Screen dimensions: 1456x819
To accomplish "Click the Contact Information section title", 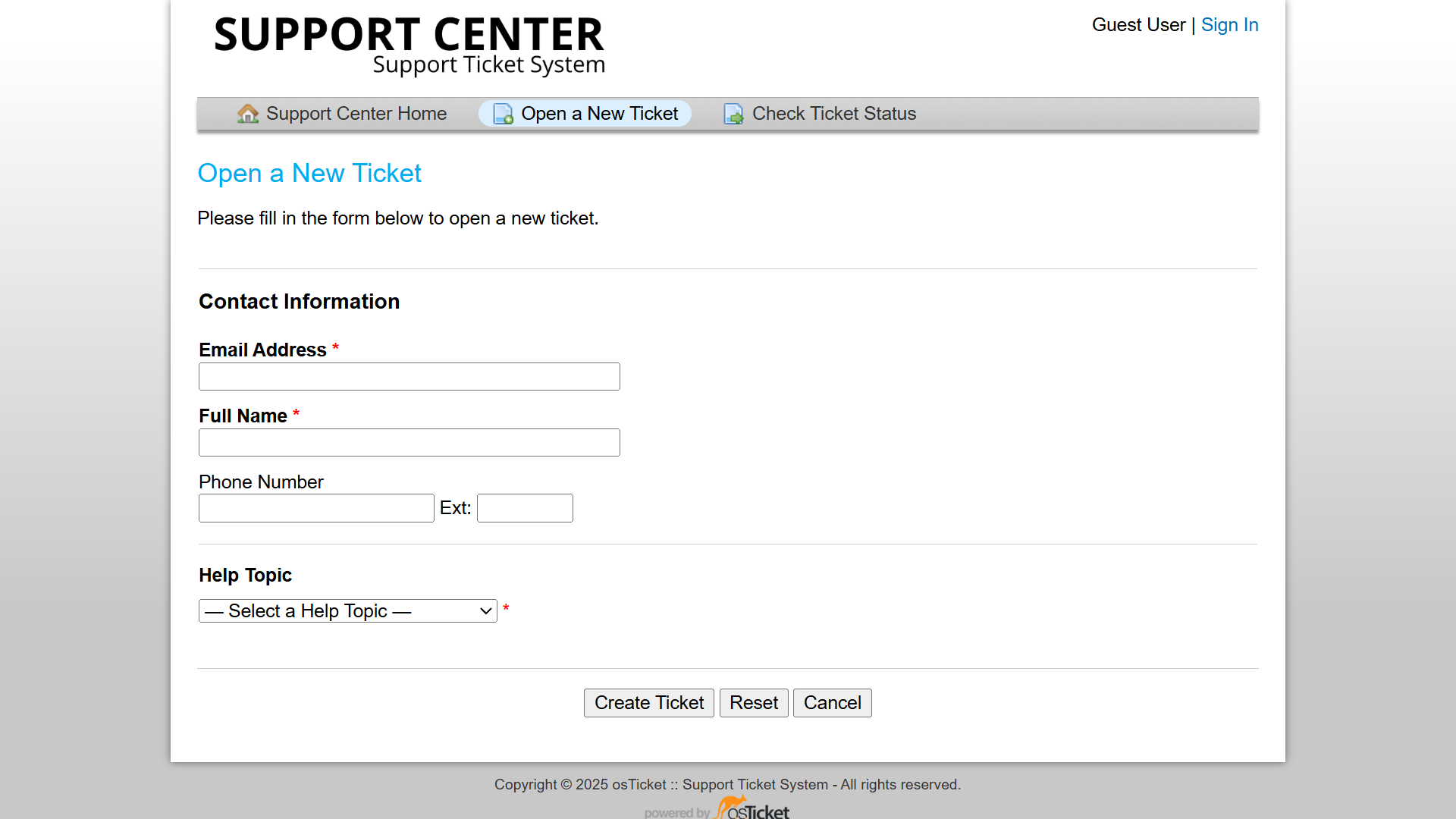I will 299,302.
